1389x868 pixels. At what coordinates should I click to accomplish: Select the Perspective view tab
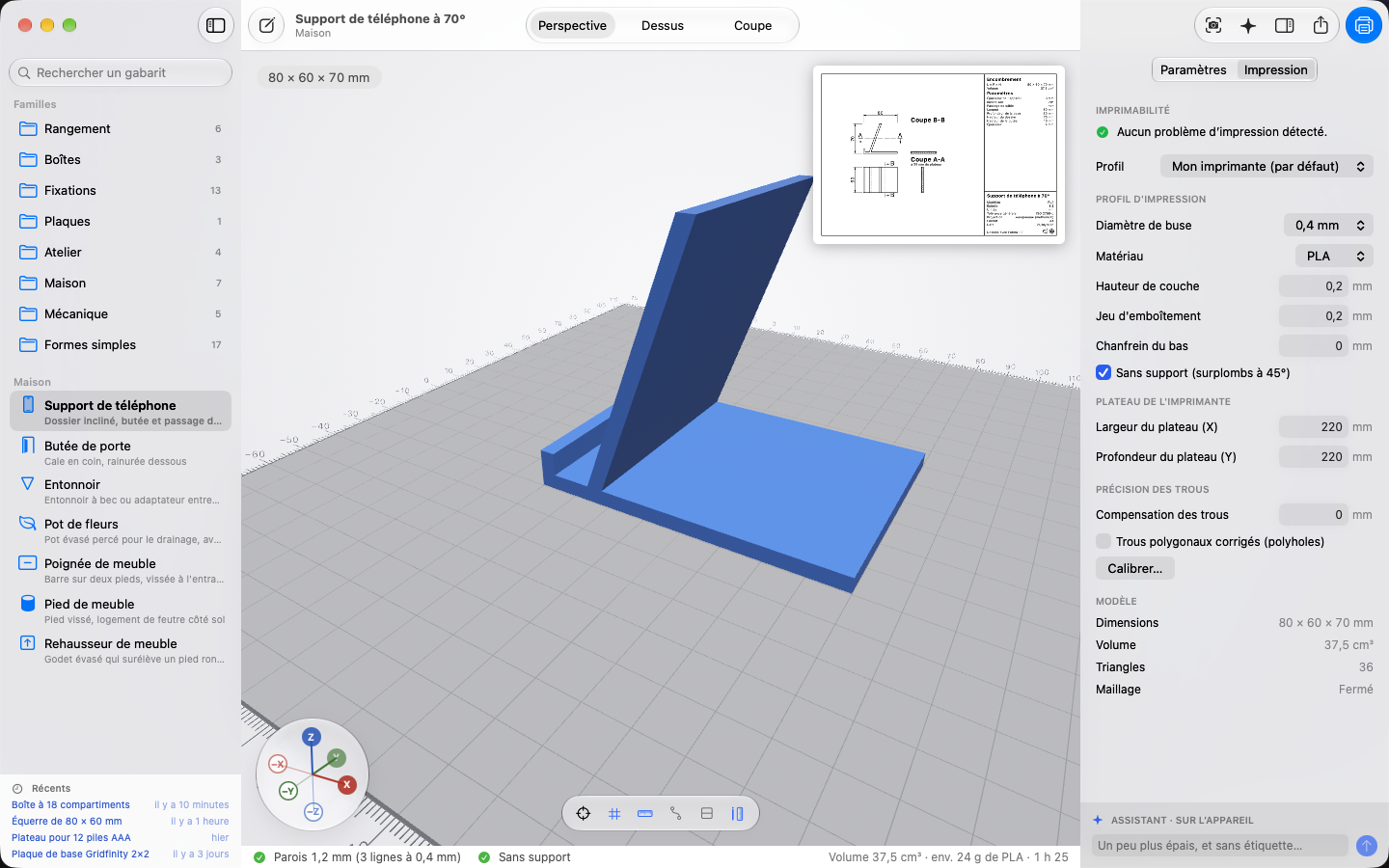pos(572,25)
